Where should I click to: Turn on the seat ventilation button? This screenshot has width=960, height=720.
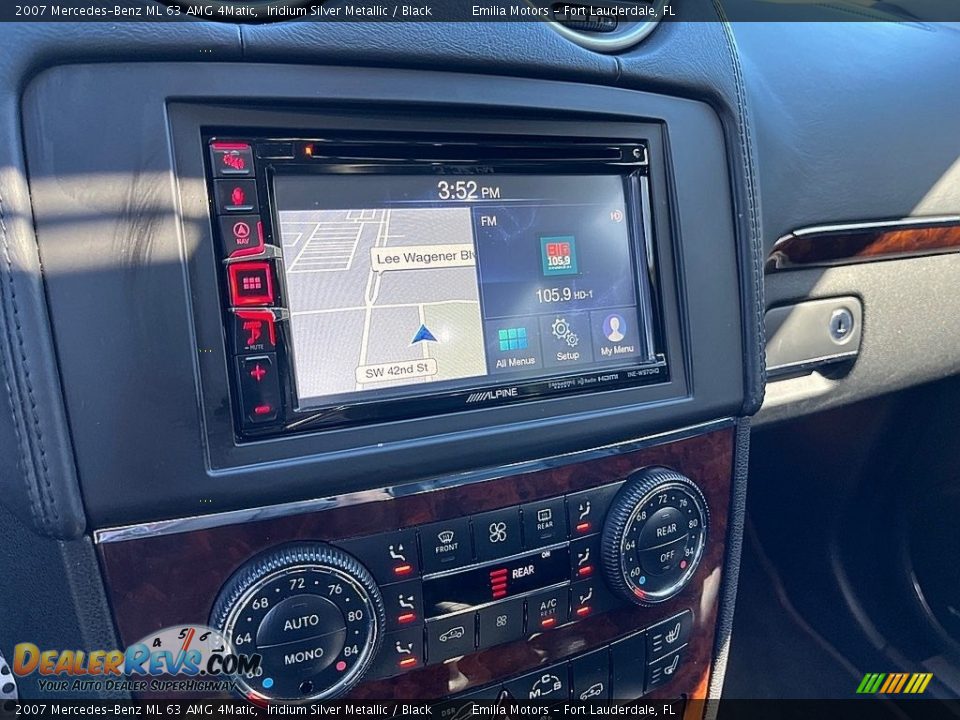pos(667,670)
